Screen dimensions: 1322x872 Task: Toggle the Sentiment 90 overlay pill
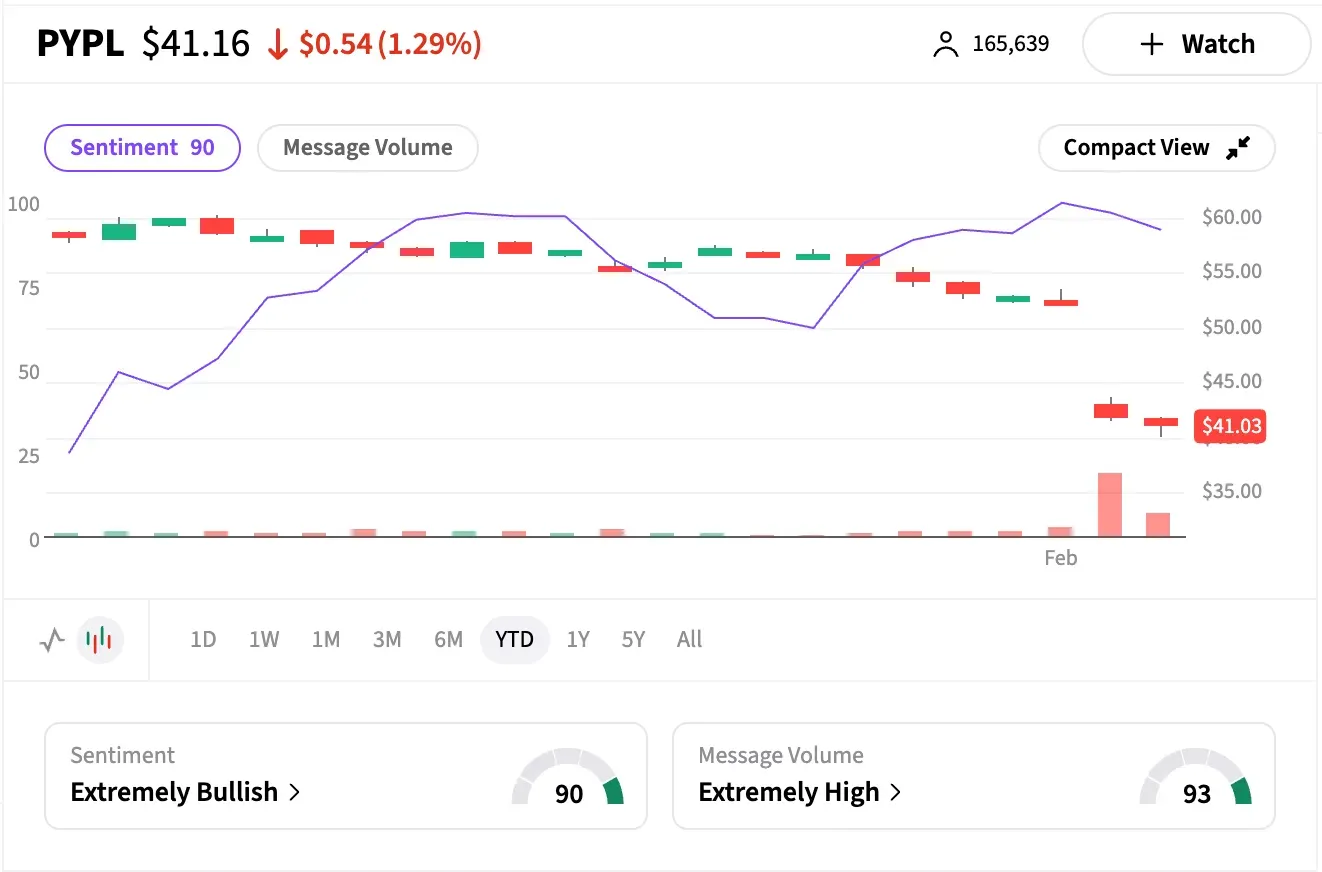point(142,147)
